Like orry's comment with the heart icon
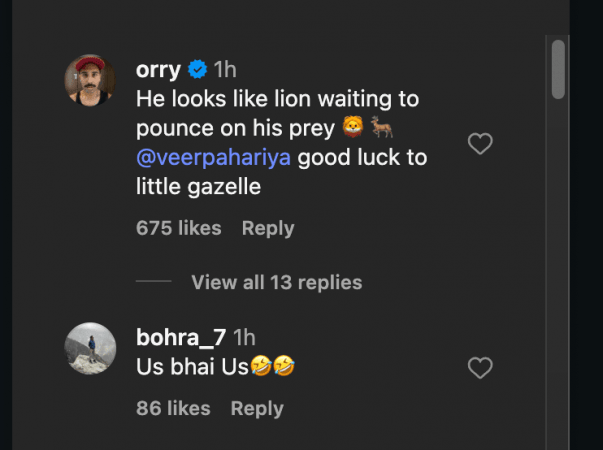603x450 pixels. point(480,144)
